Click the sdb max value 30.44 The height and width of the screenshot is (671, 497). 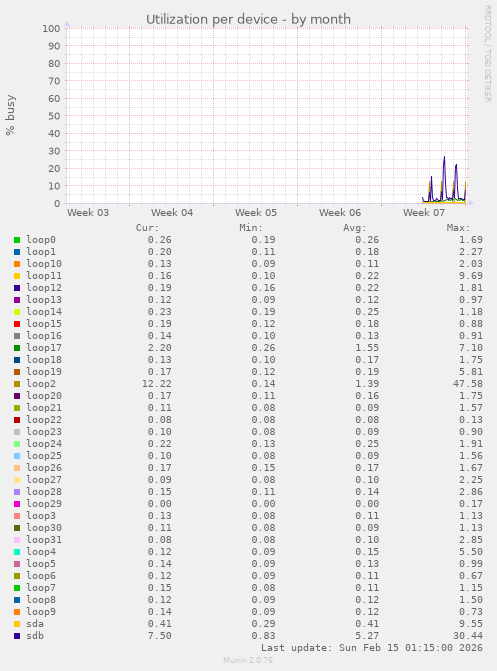point(468,636)
